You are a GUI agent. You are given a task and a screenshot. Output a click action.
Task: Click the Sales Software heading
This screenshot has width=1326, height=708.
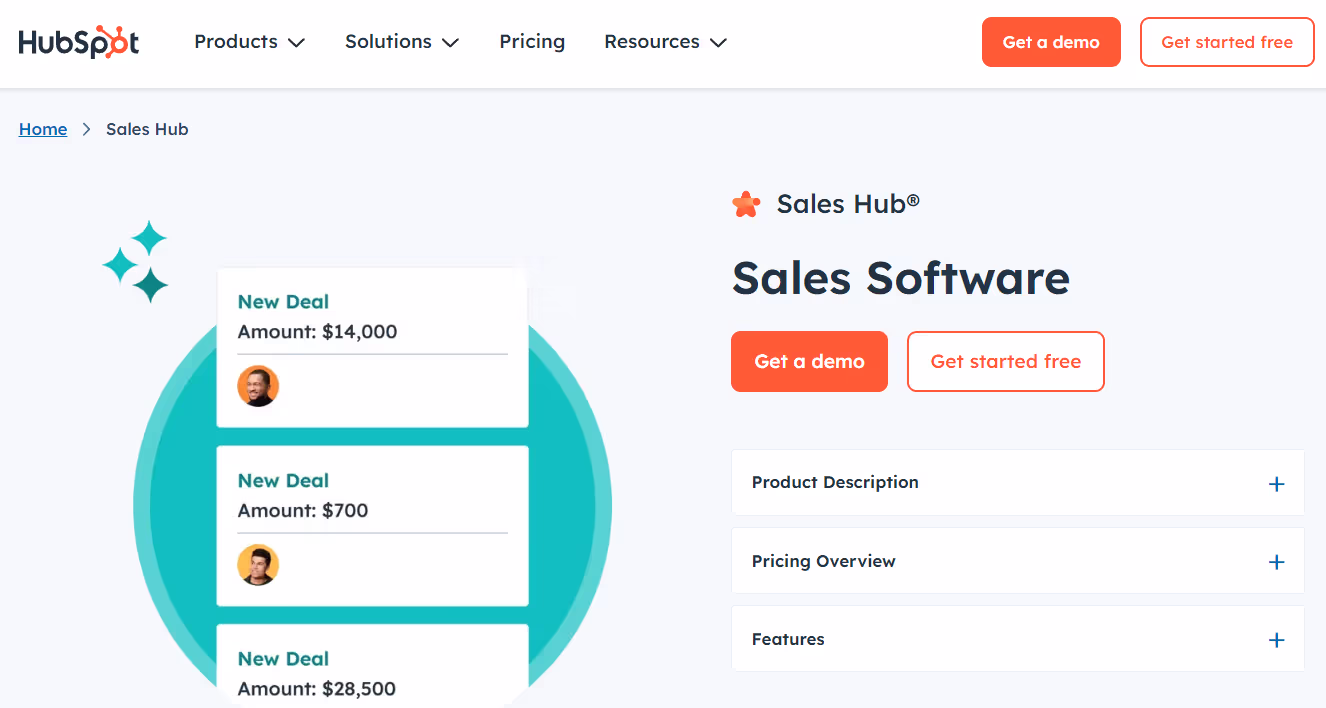click(901, 277)
